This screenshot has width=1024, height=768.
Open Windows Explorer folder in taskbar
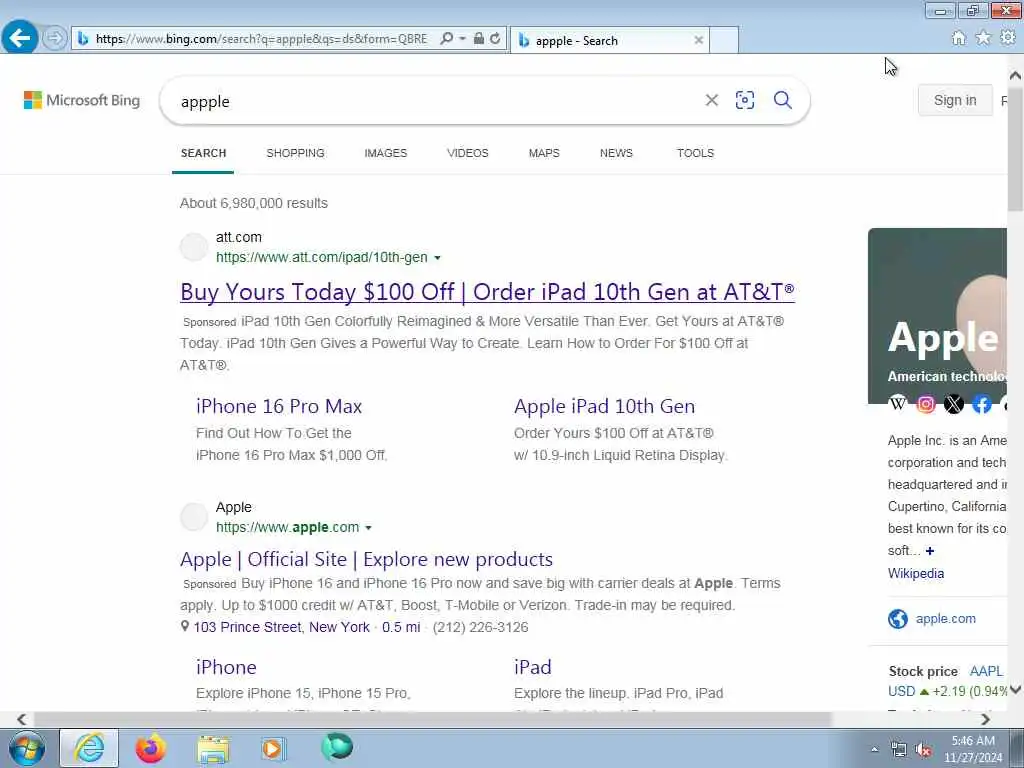click(x=214, y=749)
